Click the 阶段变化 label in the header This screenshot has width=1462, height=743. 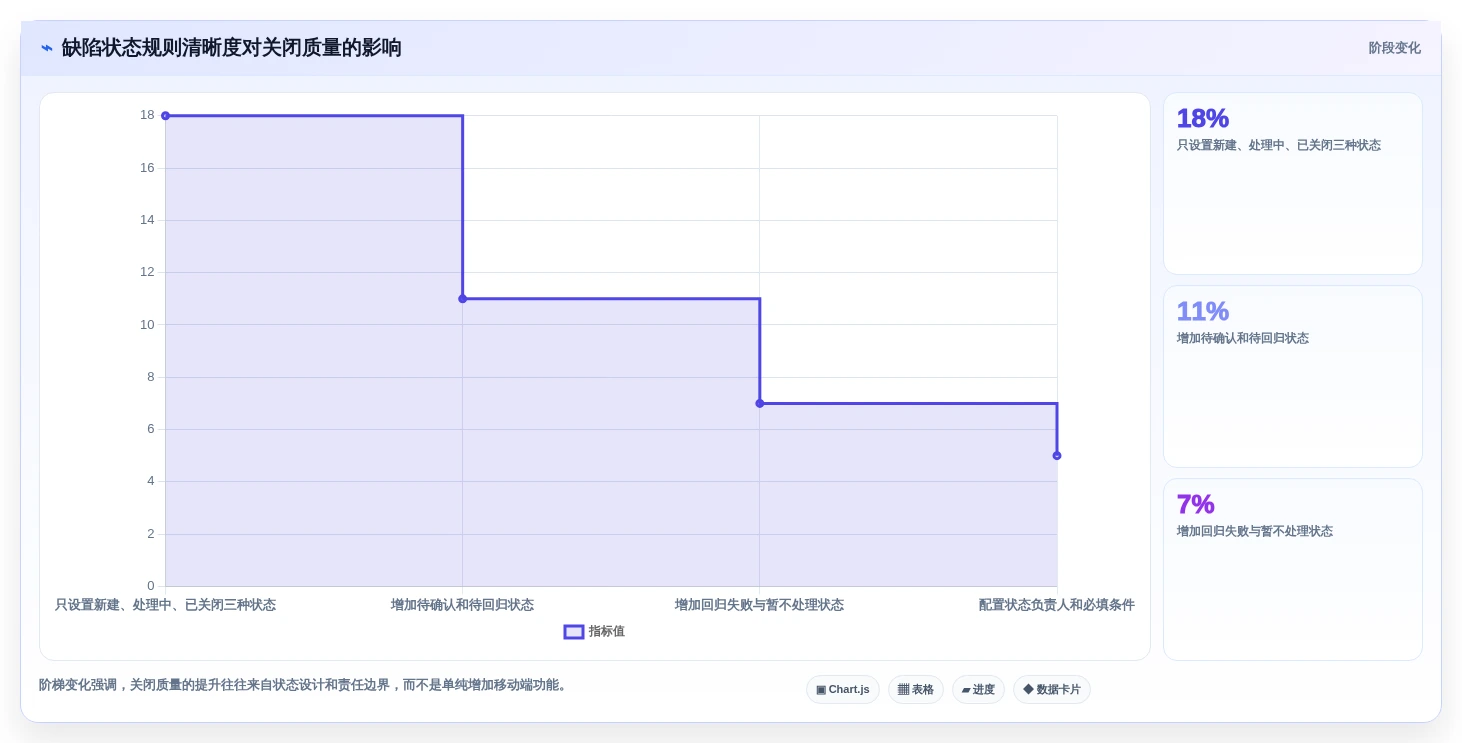[x=1394, y=48]
